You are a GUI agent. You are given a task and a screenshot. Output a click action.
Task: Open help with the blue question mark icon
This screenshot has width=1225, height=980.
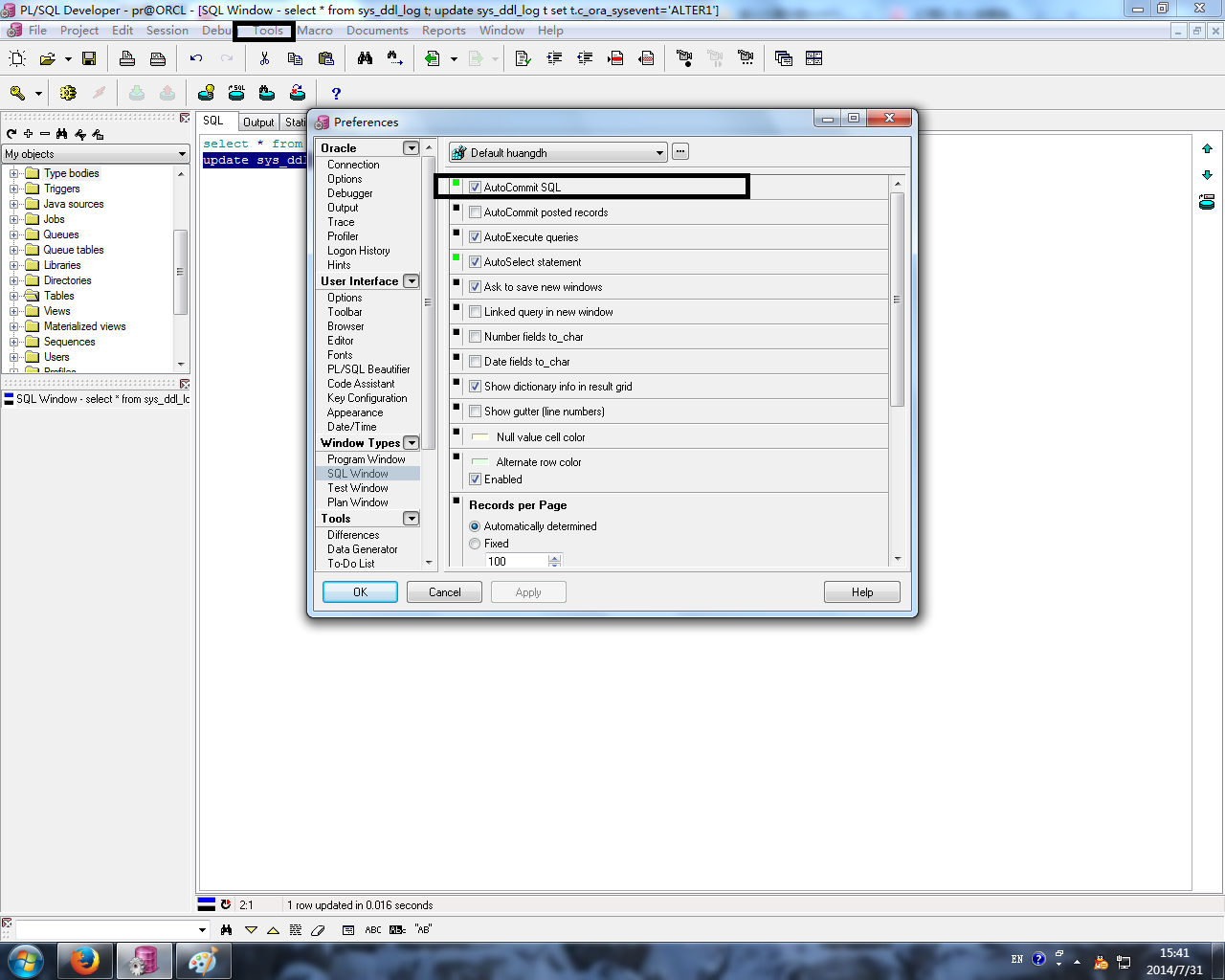(336, 93)
